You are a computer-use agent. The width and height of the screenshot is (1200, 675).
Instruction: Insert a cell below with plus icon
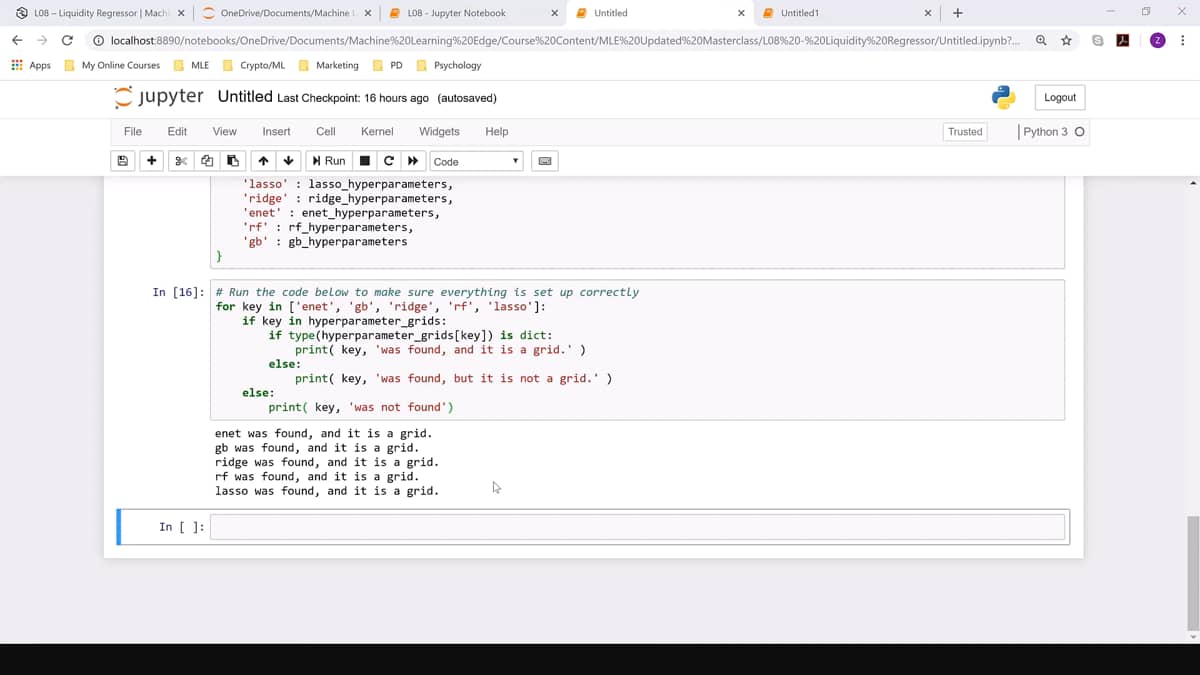pos(151,161)
